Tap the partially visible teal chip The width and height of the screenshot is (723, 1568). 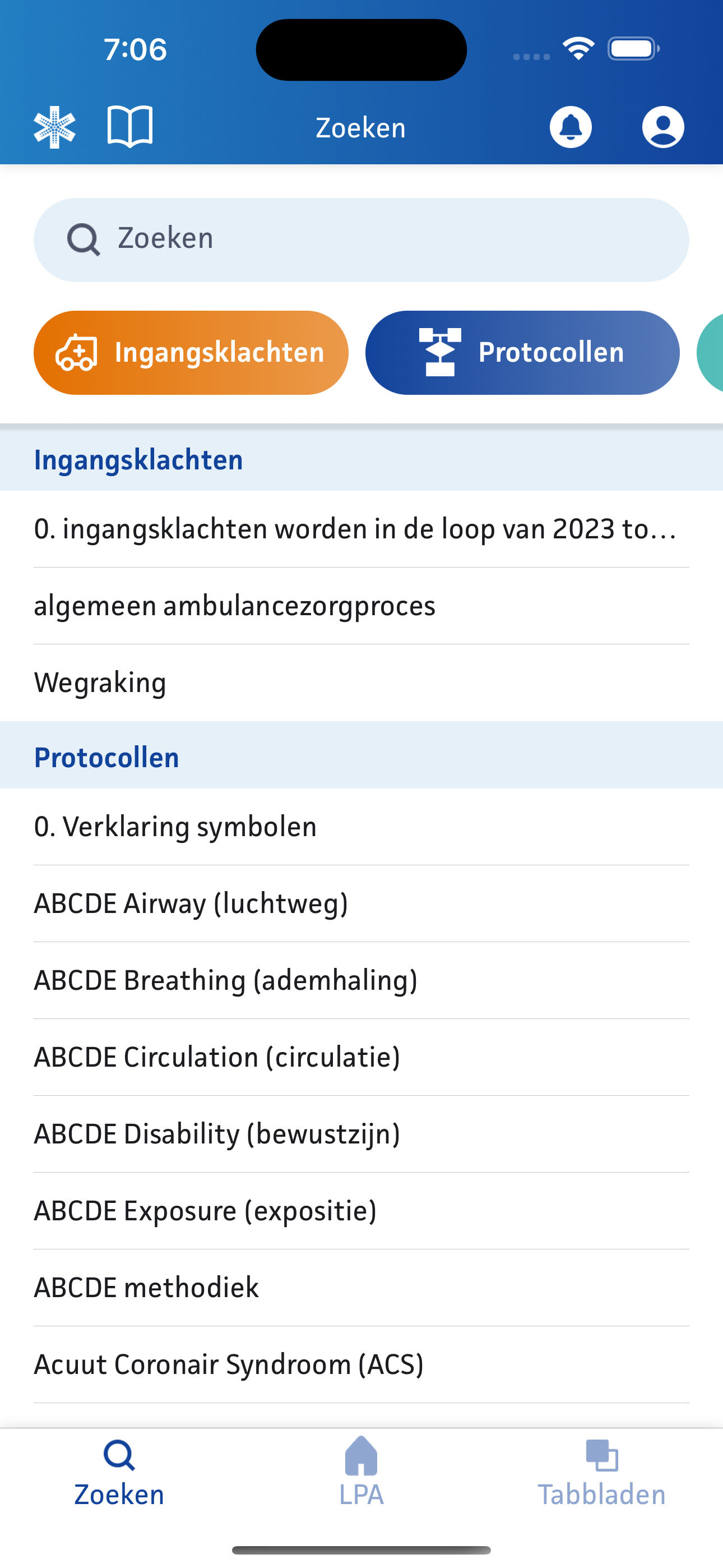711,352
